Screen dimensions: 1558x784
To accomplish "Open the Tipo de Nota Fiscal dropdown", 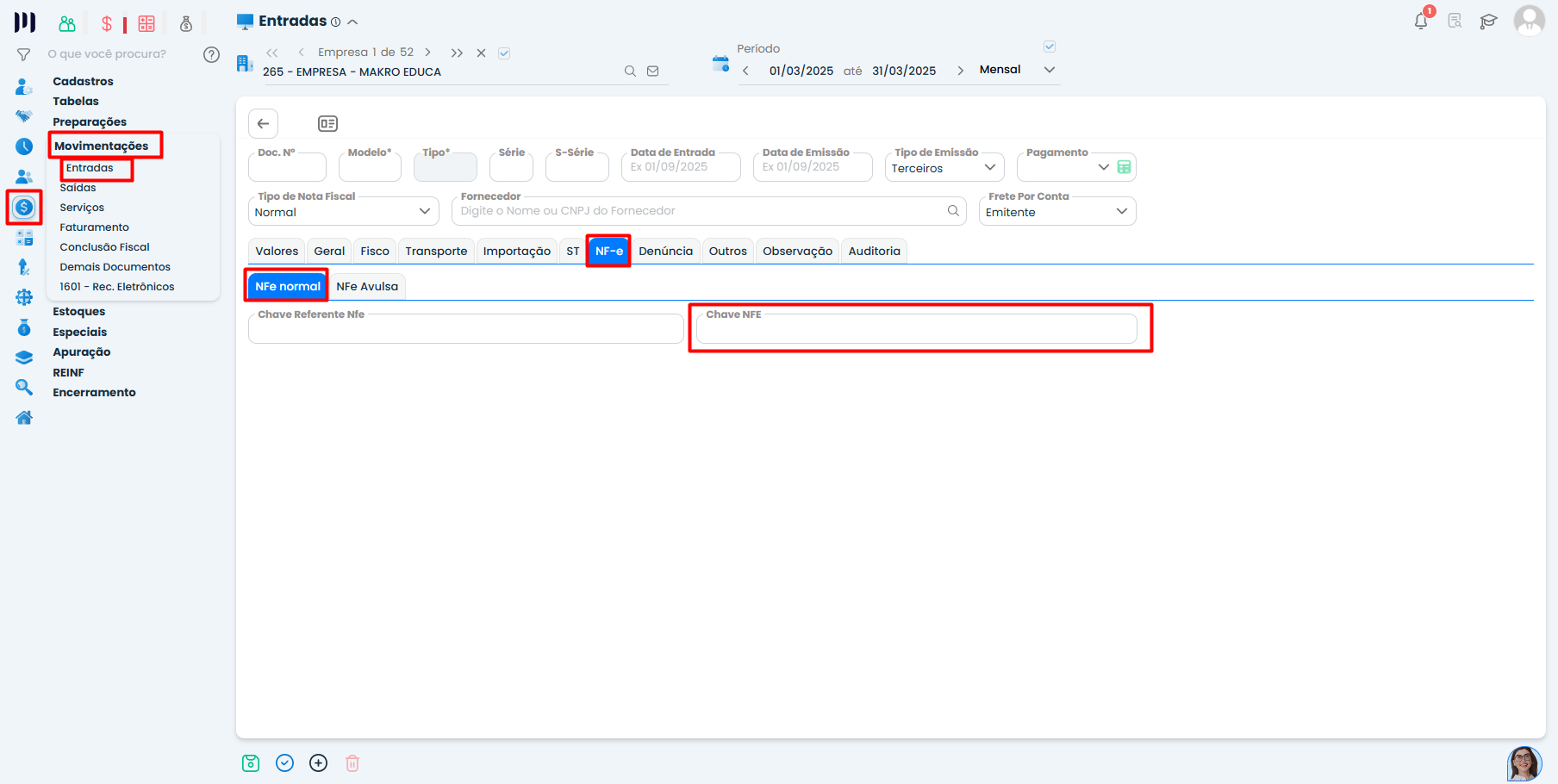I will (x=424, y=212).
